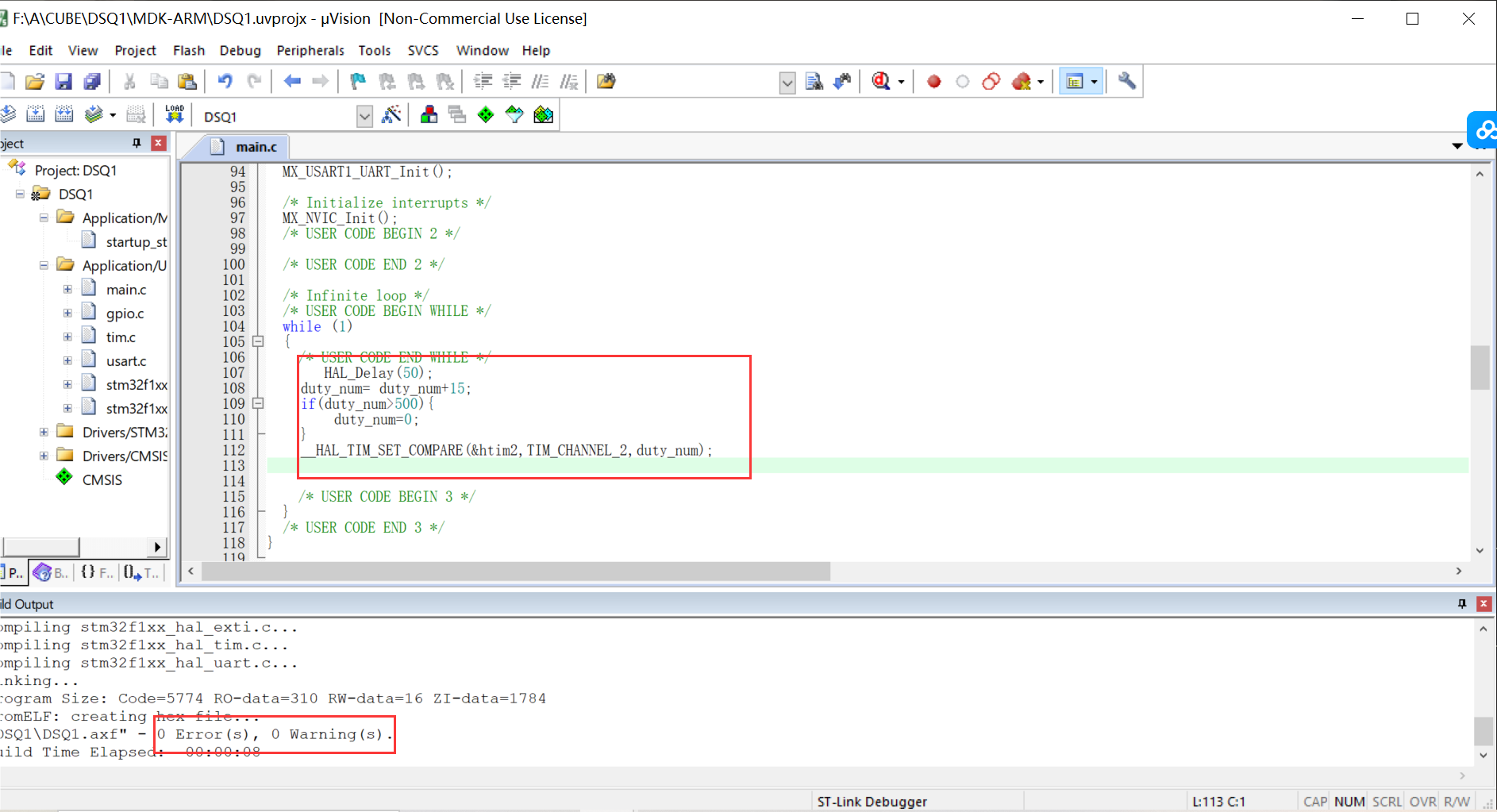Open the Debug menu
Image resolution: width=1497 pixels, height=812 pixels.
click(x=240, y=50)
